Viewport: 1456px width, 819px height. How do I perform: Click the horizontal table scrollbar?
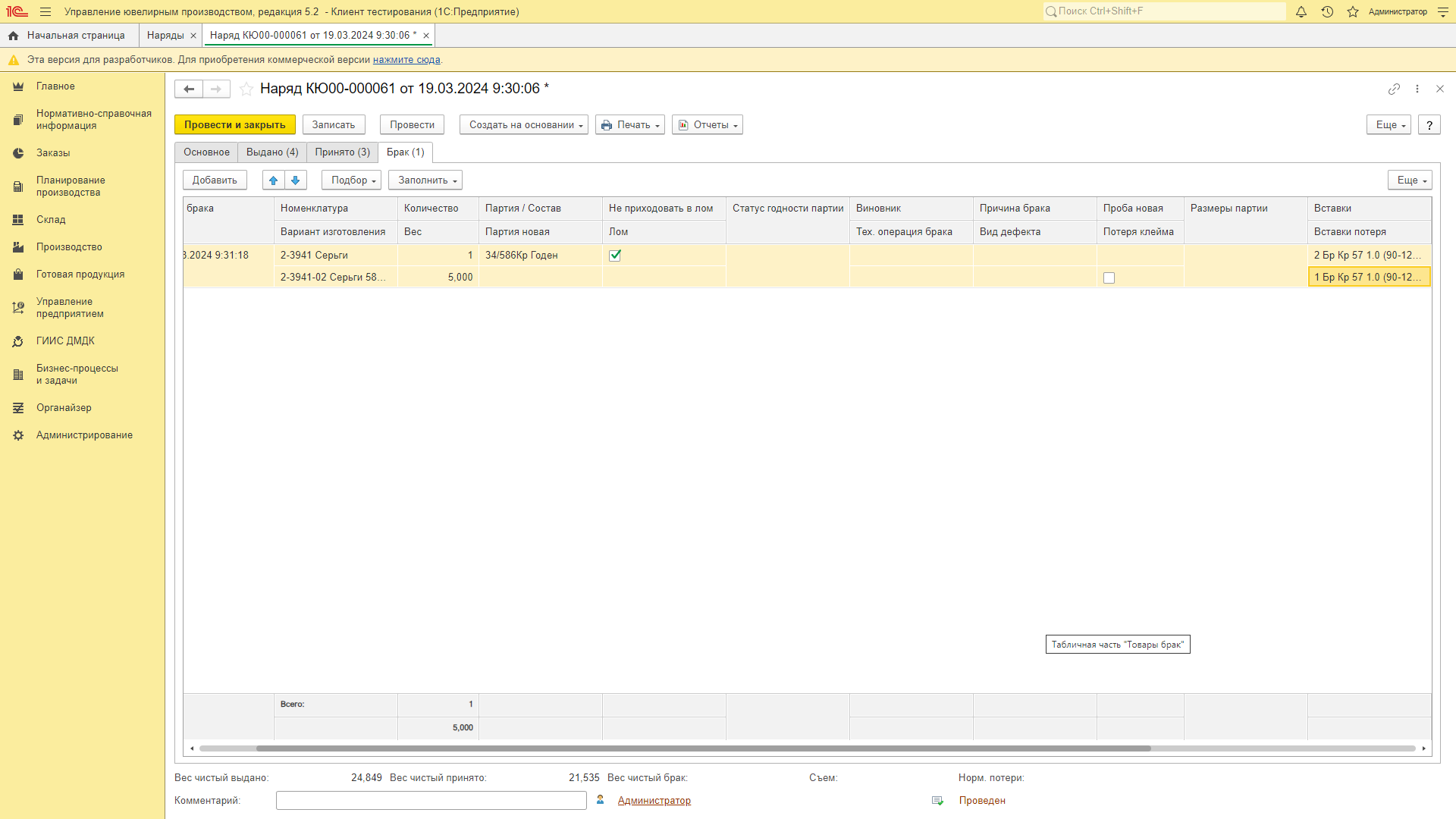(703, 748)
